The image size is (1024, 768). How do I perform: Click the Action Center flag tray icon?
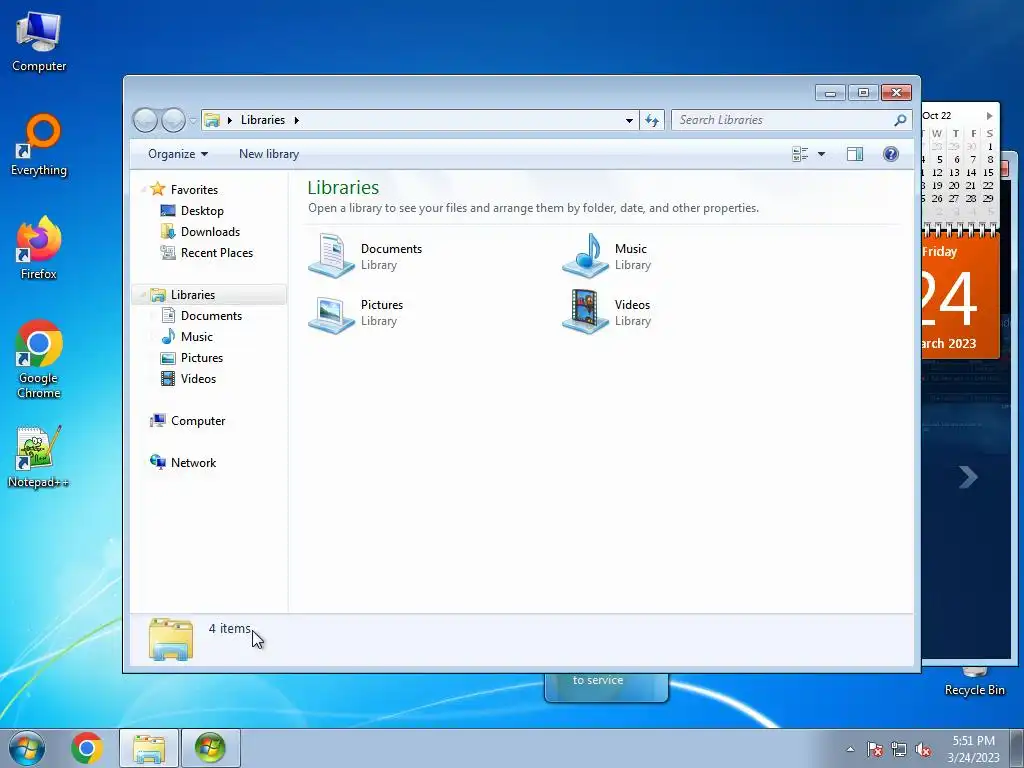(875, 749)
